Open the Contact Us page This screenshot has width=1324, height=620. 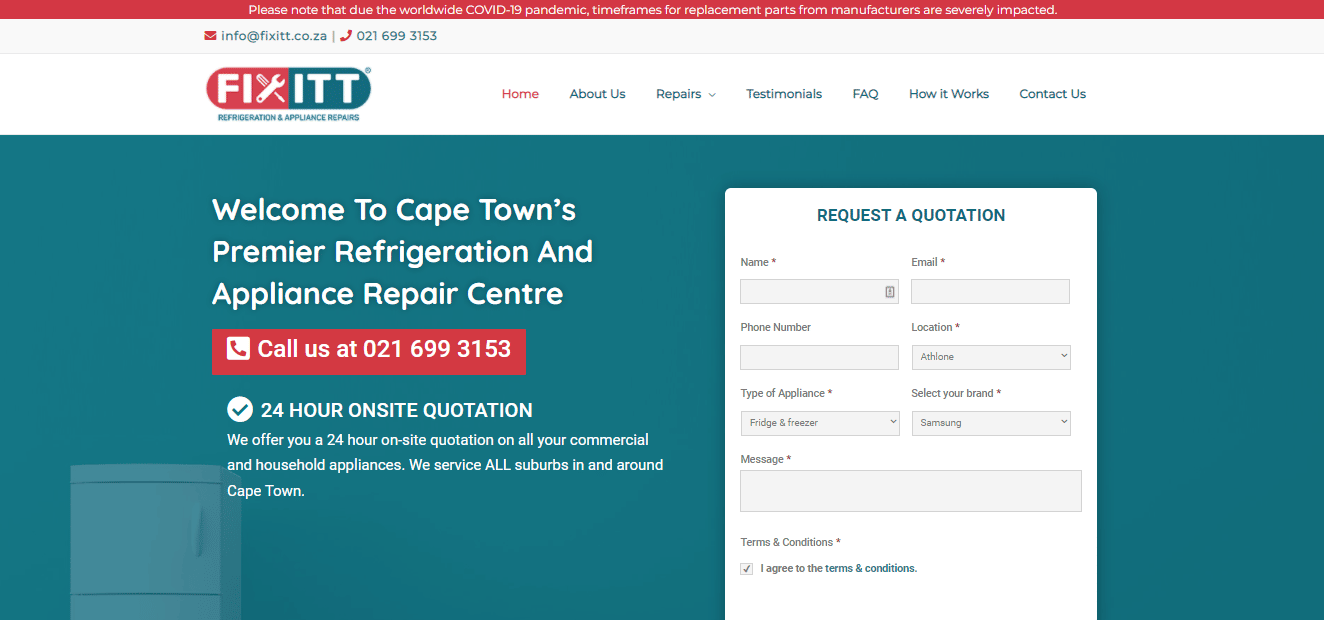coord(1052,94)
